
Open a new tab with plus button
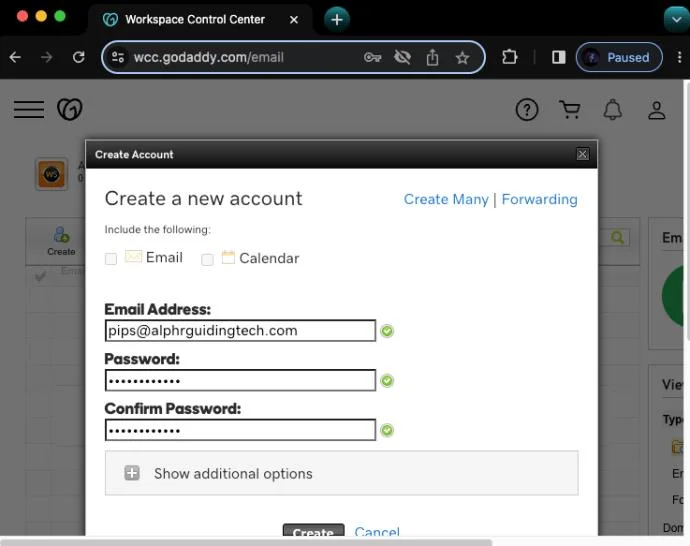(x=337, y=19)
